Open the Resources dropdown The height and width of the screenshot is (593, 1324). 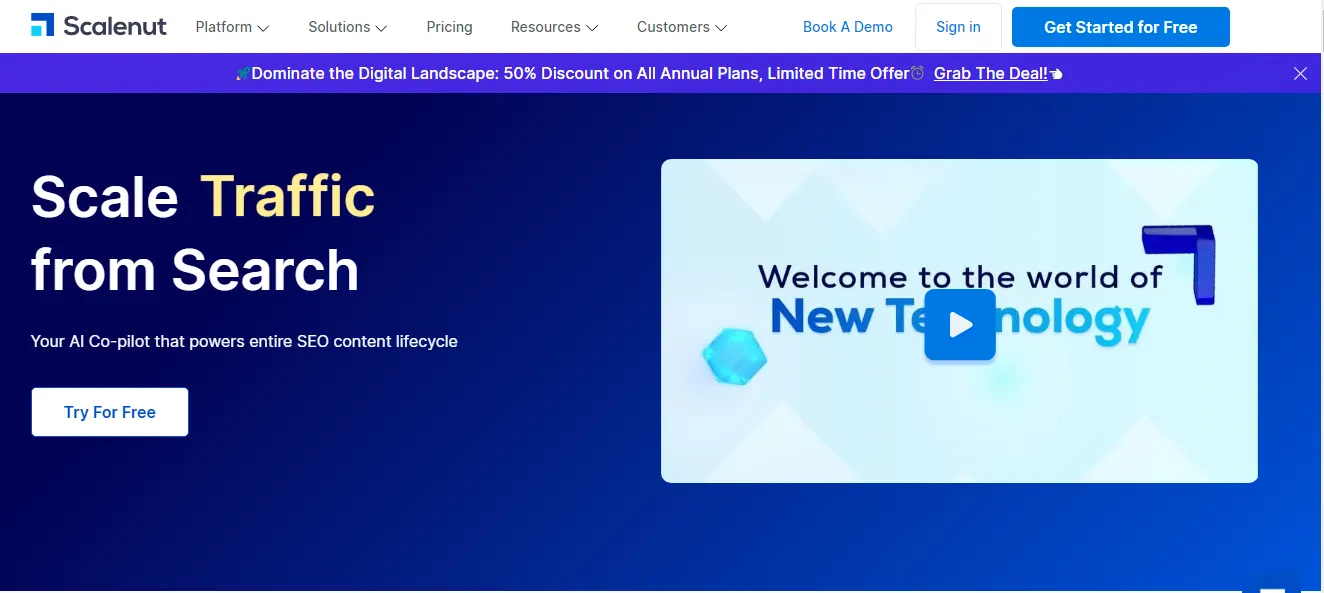click(554, 27)
